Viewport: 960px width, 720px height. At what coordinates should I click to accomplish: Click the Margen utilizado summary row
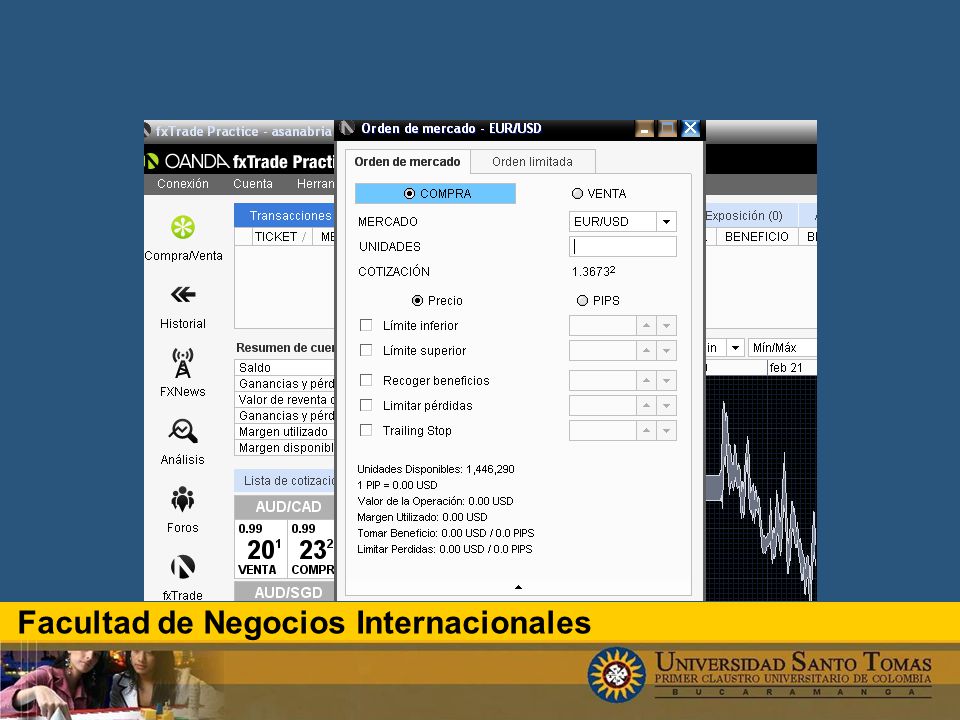(x=285, y=432)
